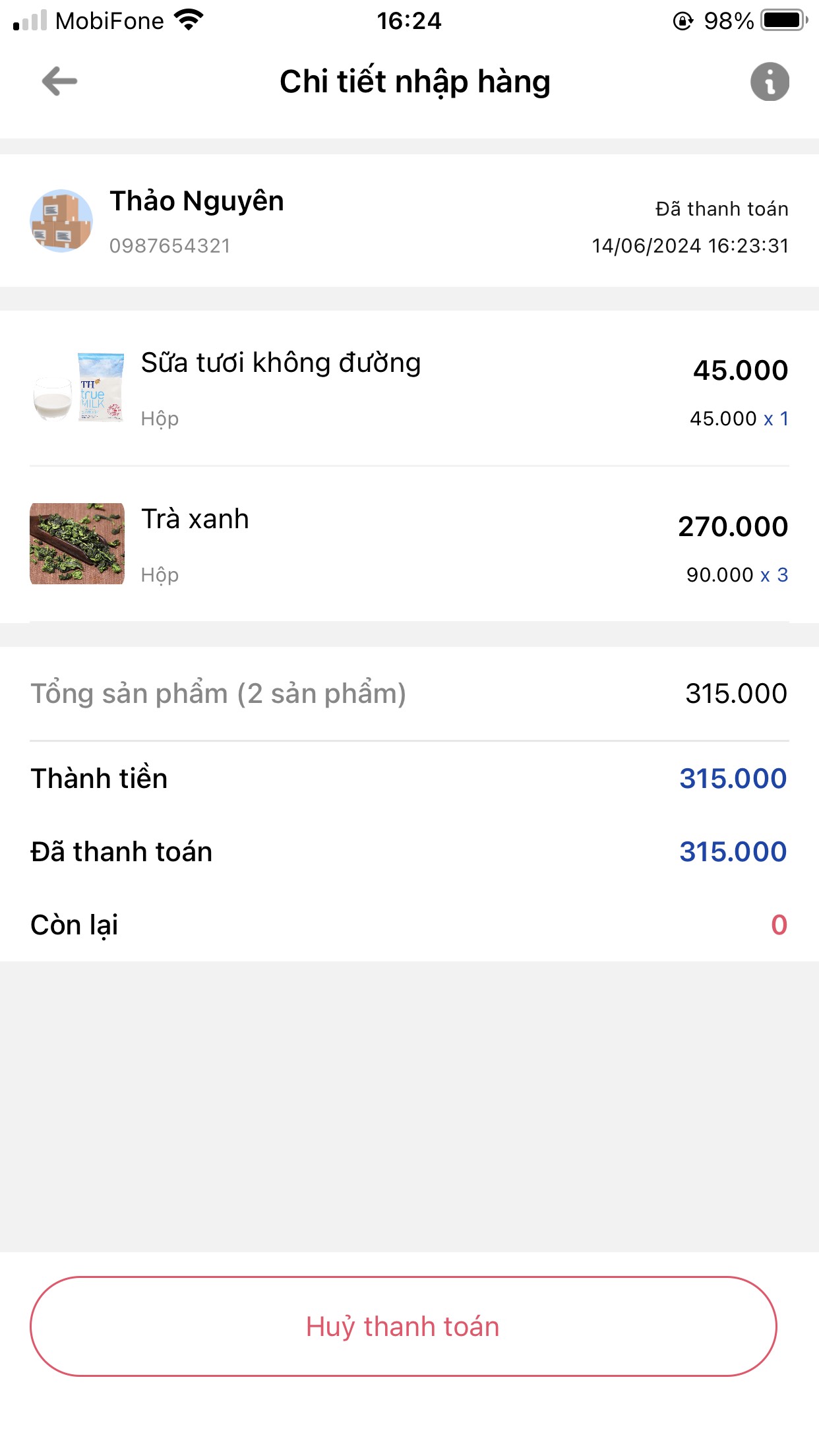Tap the Đã thanh toán status label

click(721, 209)
